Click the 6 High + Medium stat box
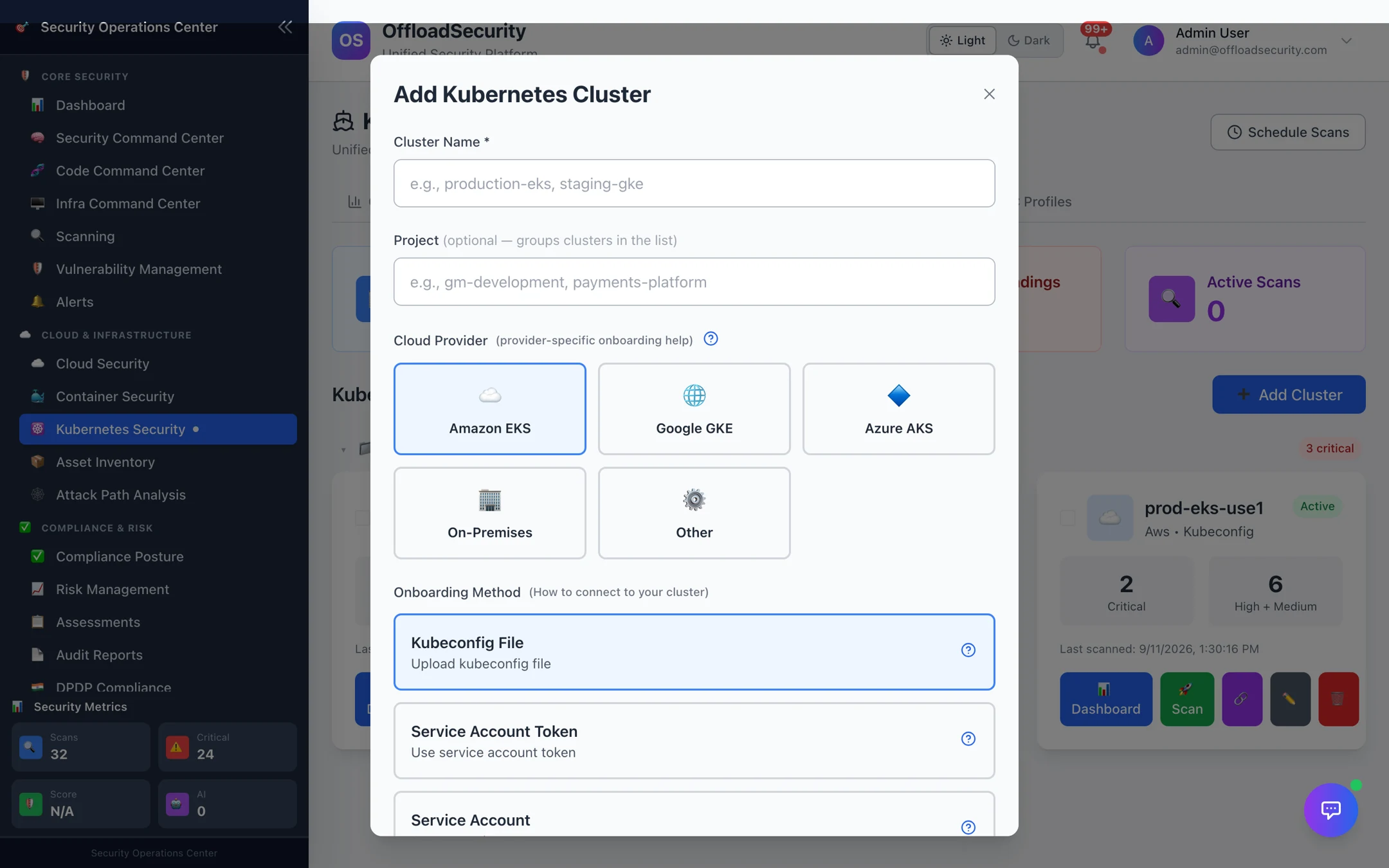Image resolution: width=1389 pixels, height=868 pixels. 1275,592
